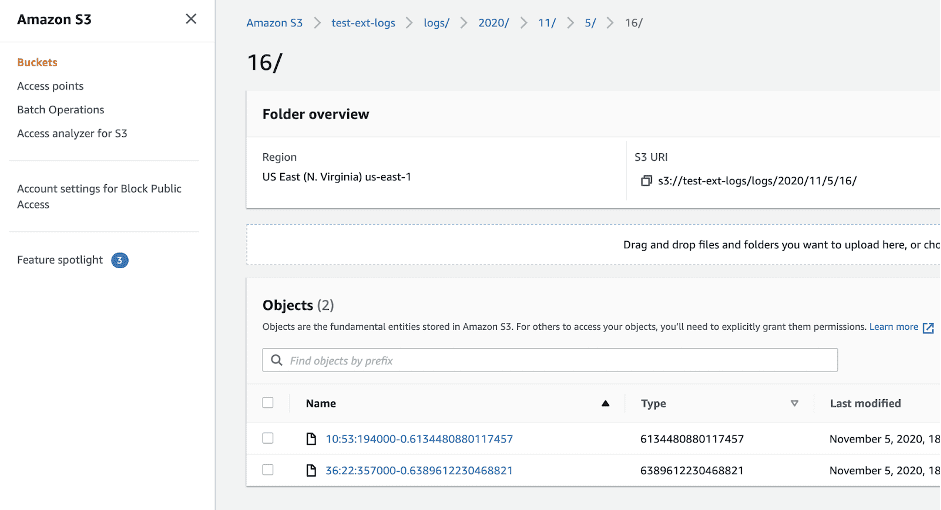Click the Last modified column header
This screenshot has height=510, width=941.
tap(865, 403)
